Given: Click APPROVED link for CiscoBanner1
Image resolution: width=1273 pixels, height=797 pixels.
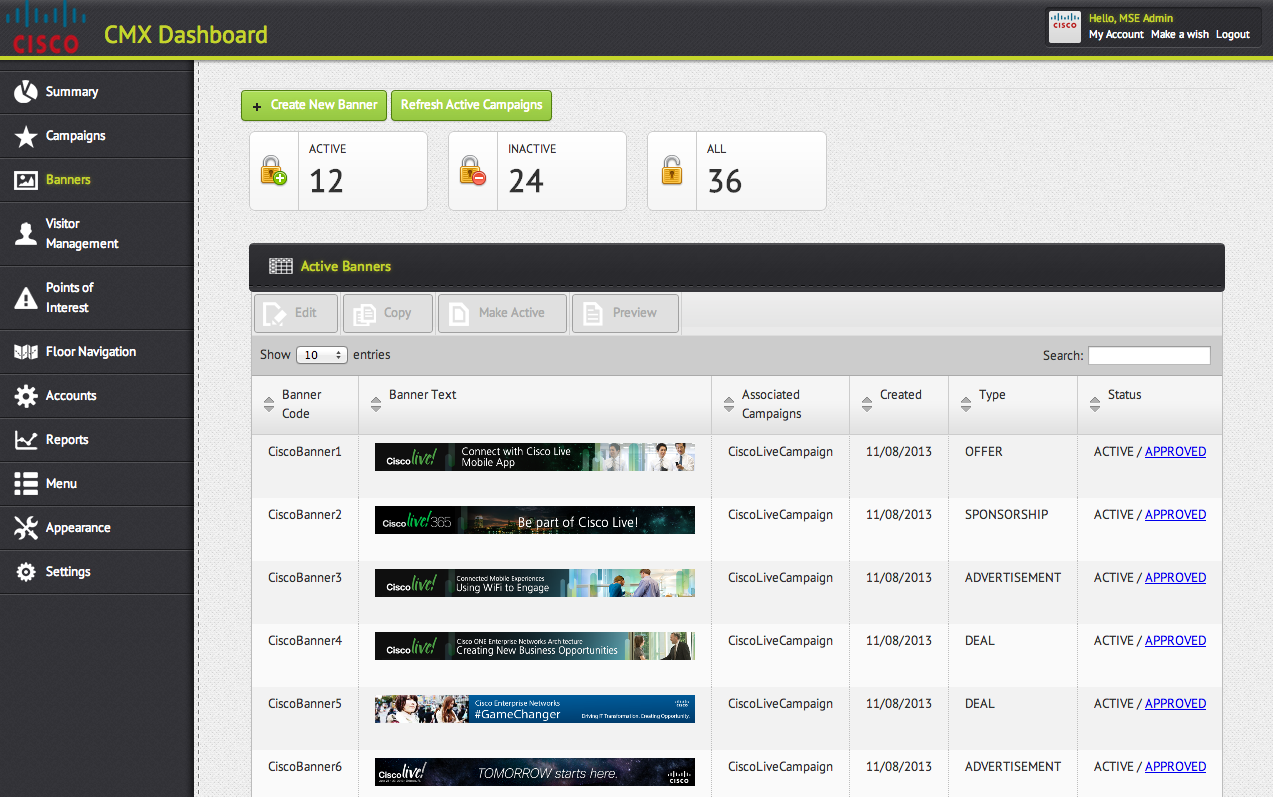Looking at the screenshot, I should tap(1175, 452).
